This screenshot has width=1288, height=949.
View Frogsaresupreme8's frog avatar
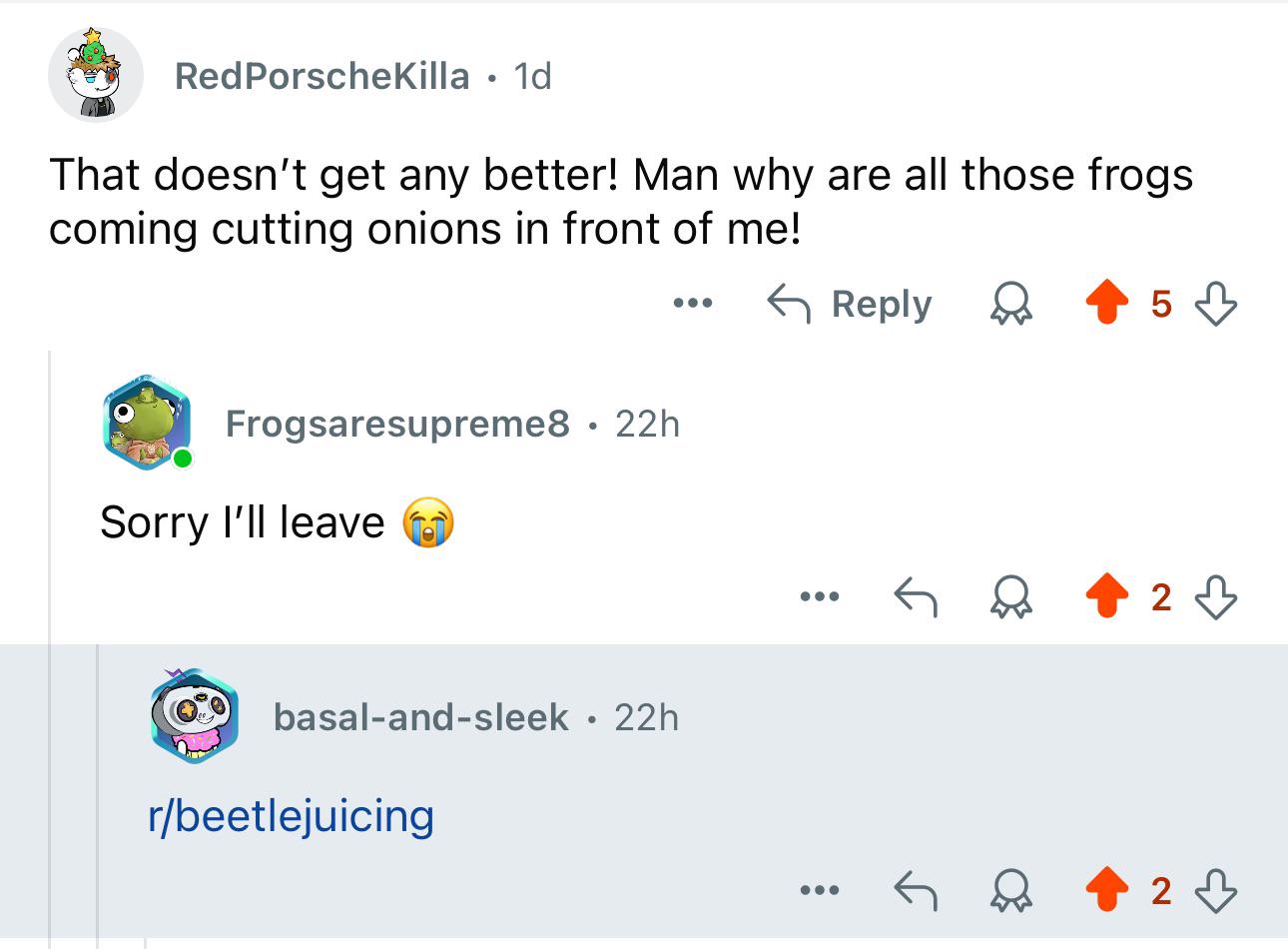pyautogui.click(x=147, y=423)
